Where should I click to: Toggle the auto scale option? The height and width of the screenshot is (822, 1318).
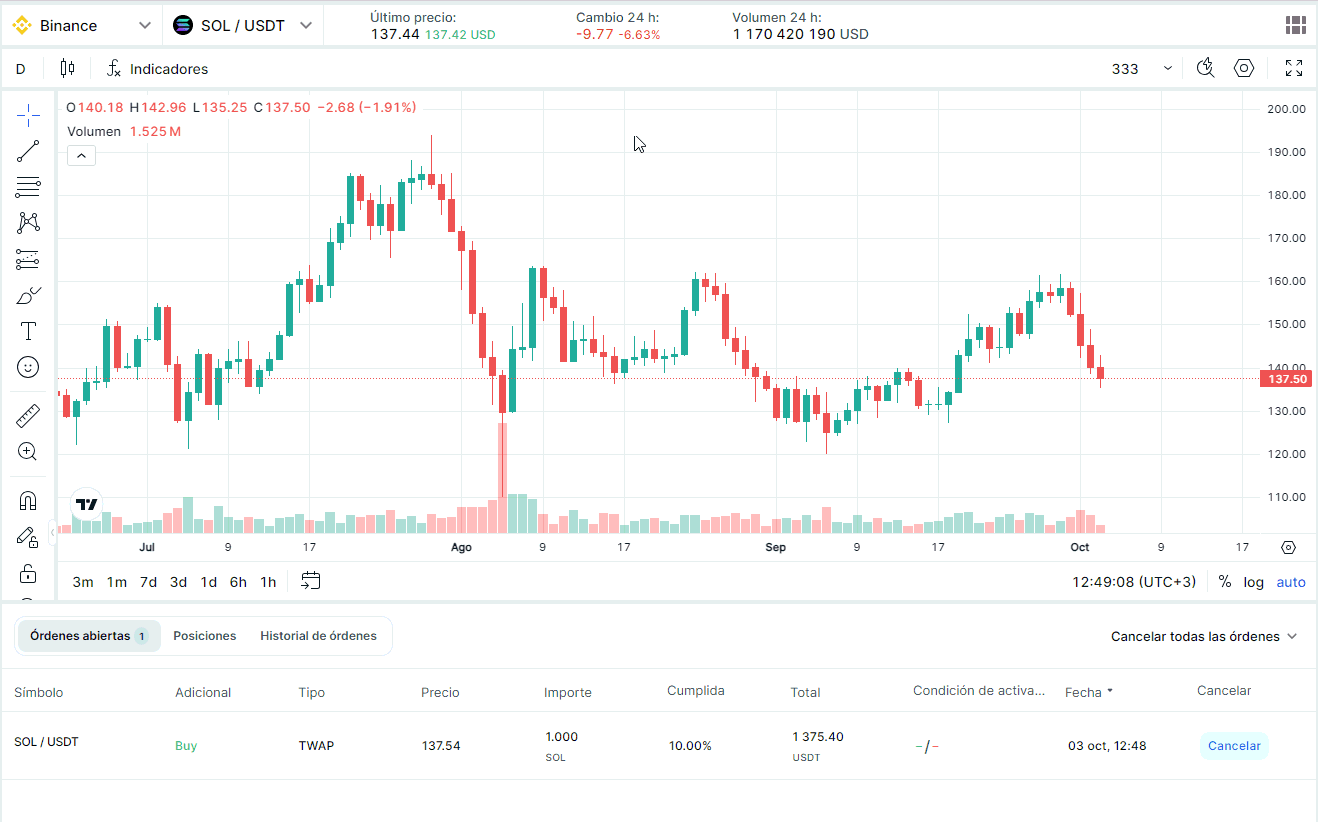pyautogui.click(x=1290, y=582)
